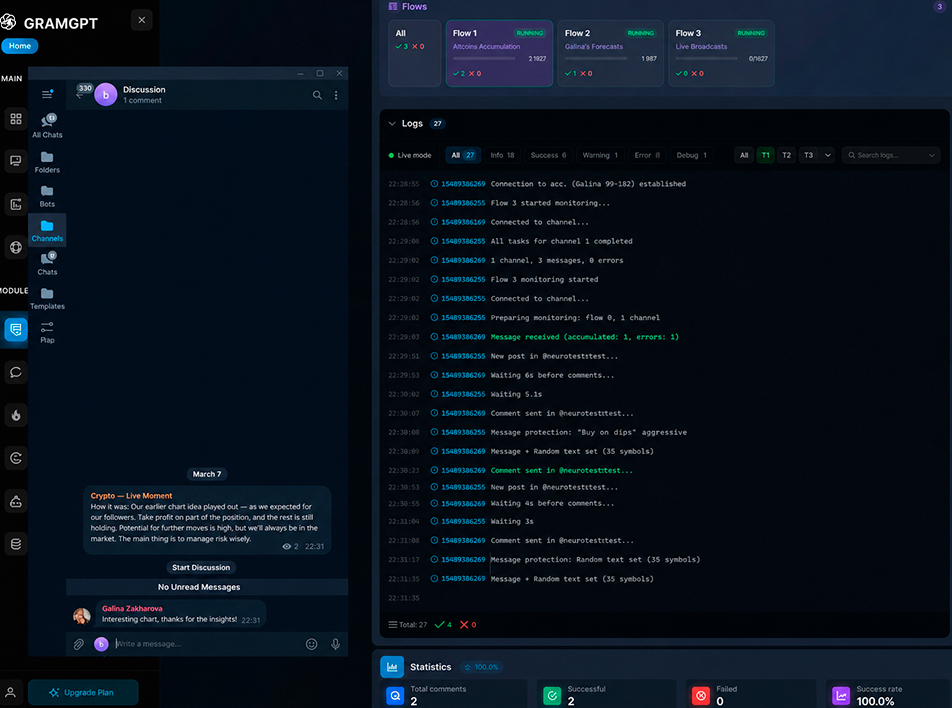
Task: Open the refresh circle icon in sidebar
Action: tap(16, 458)
